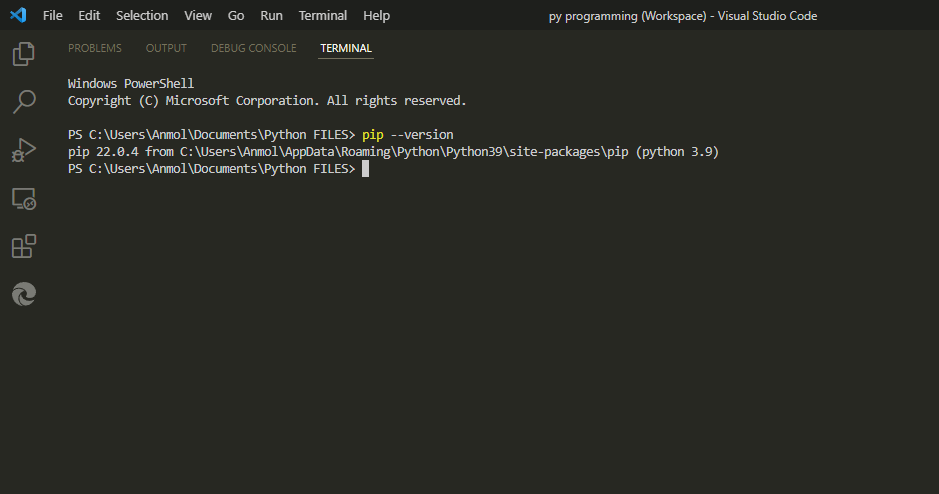Screen dimensions: 939x494
Task: Open the Go menu
Action: coord(236,16)
